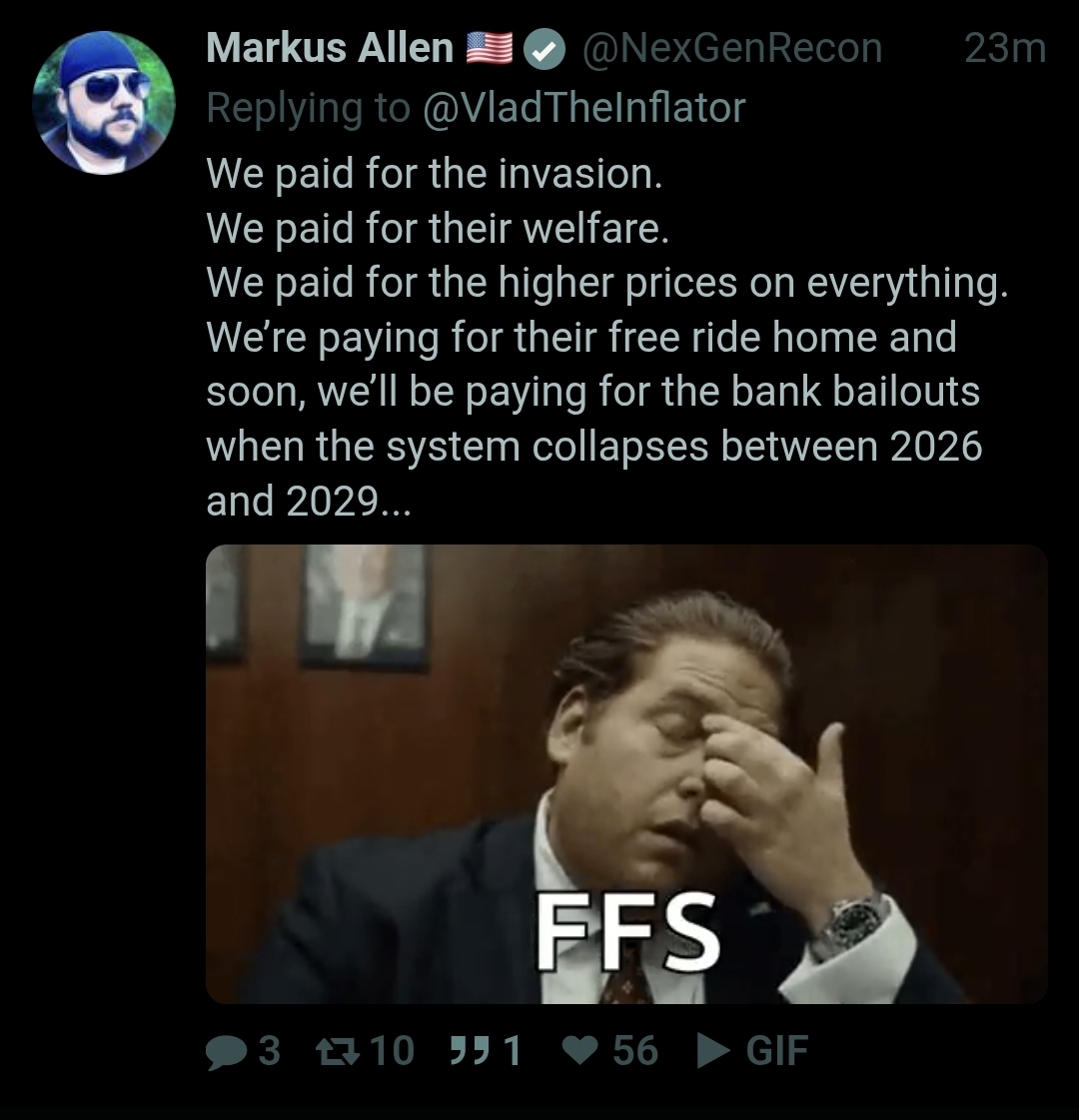Click the American flag emoji
The image size is (1079, 1120).
(x=490, y=49)
